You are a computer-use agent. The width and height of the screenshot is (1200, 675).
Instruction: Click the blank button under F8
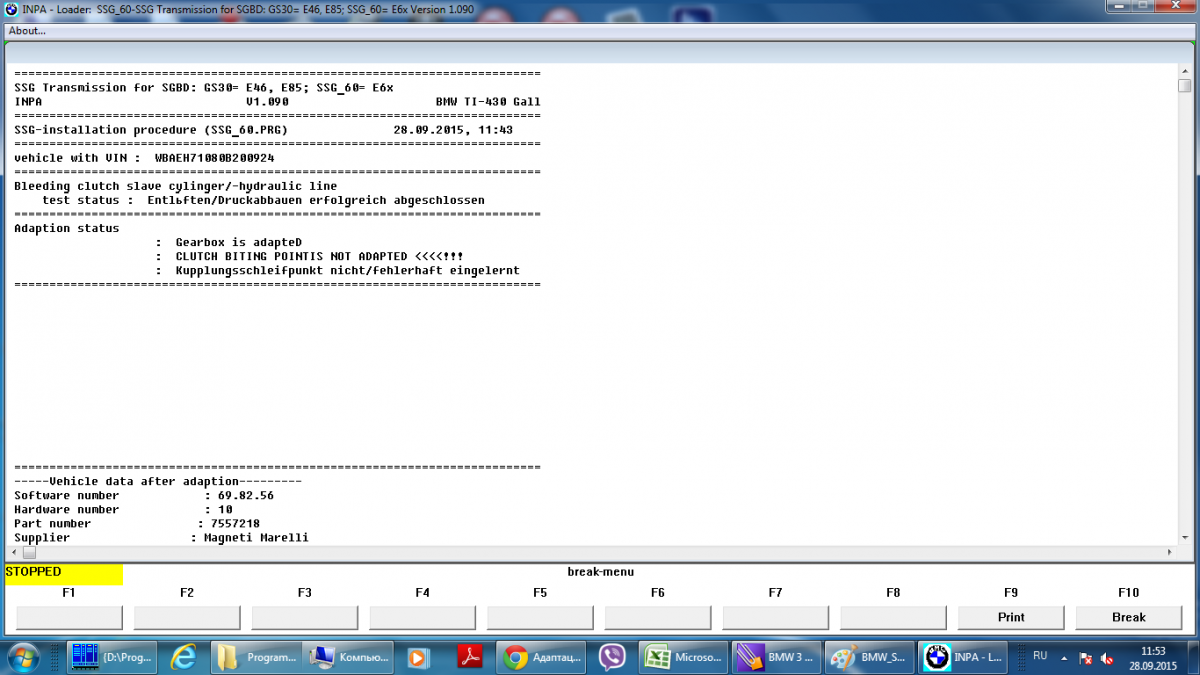(x=893, y=617)
